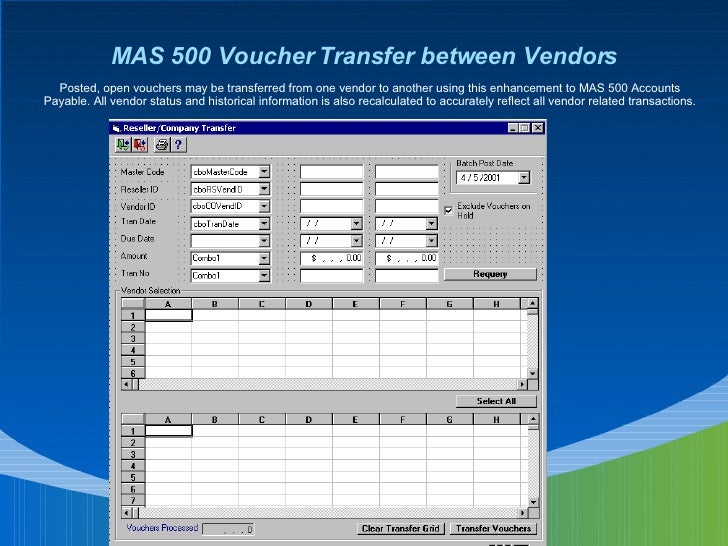The height and width of the screenshot is (546, 728).
Task: Click the first Master Code text field
Action: [332, 172]
